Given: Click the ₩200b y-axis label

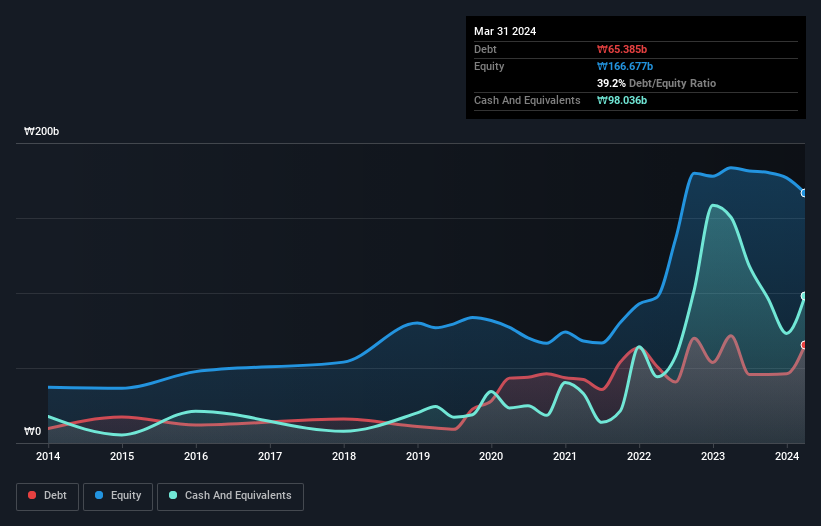Looking at the screenshot, I should point(41,131).
